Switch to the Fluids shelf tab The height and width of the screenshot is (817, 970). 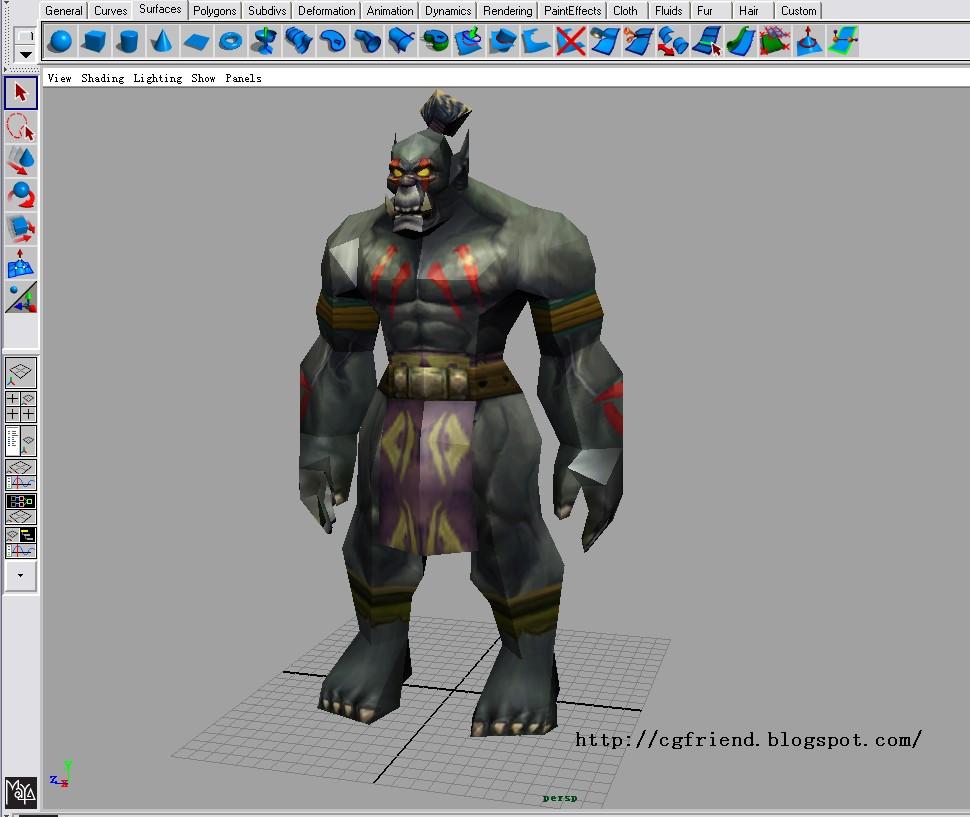669,11
